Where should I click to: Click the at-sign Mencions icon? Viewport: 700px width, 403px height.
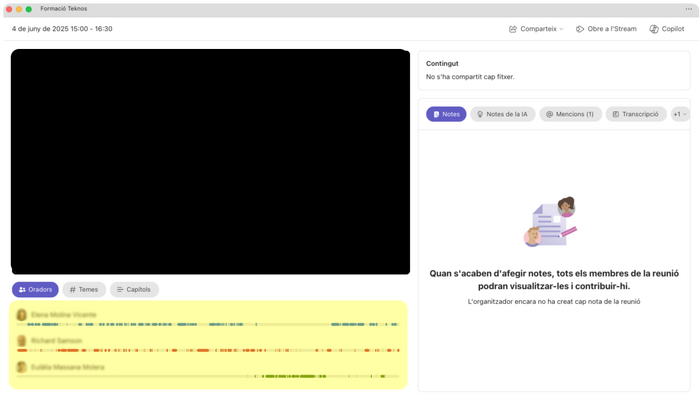click(x=550, y=114)
